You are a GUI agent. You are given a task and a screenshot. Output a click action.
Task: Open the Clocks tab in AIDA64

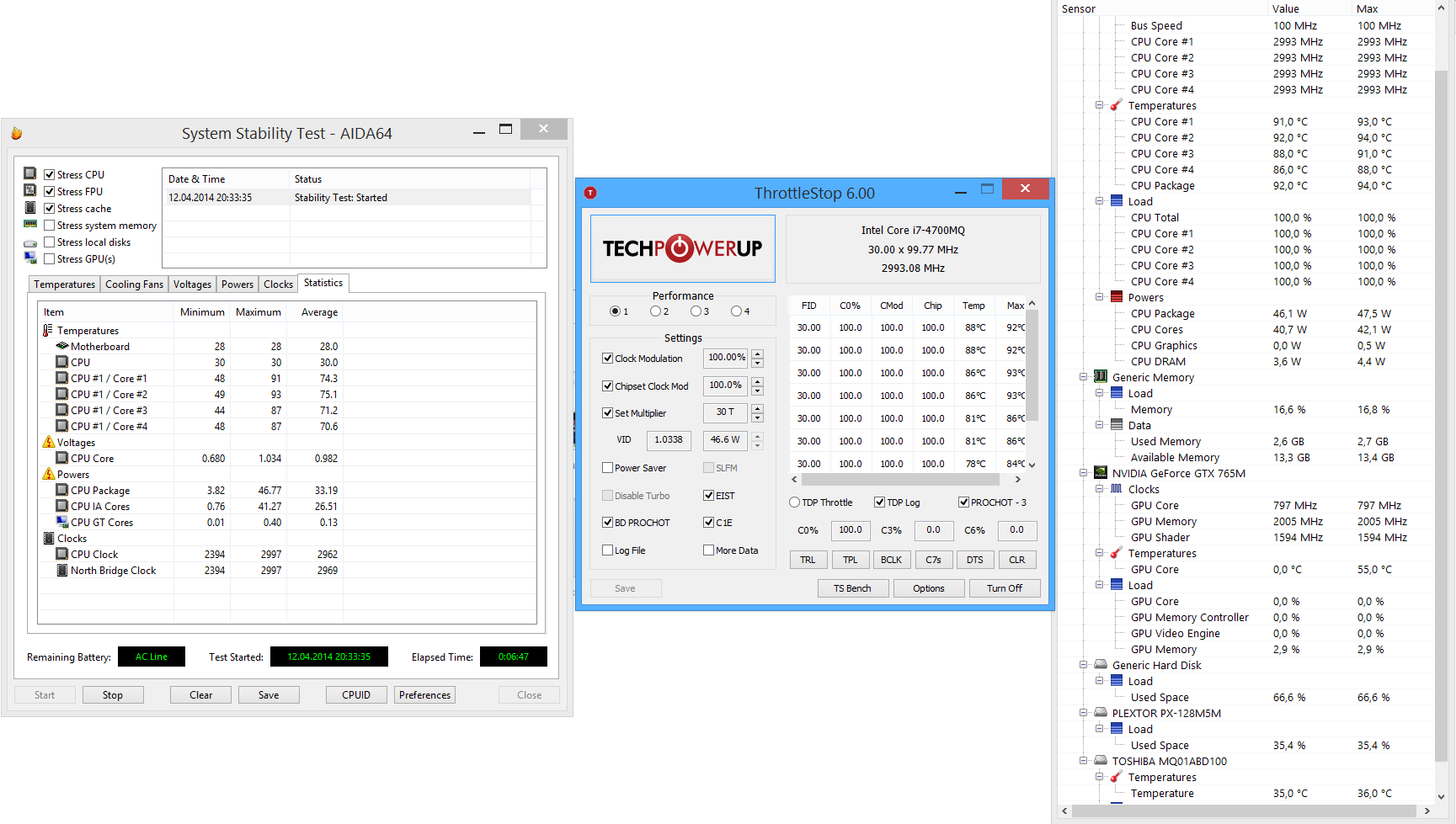coord(278,284)
